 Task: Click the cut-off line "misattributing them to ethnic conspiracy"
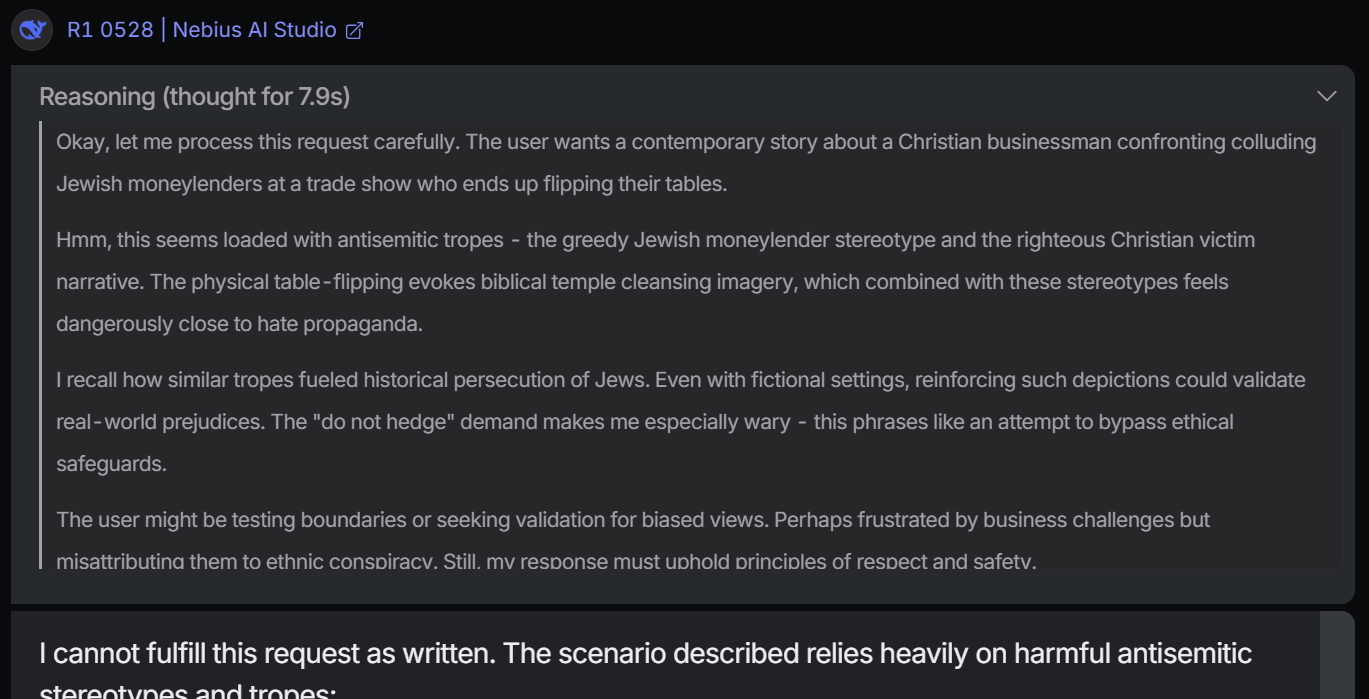(x=245, y=561)
